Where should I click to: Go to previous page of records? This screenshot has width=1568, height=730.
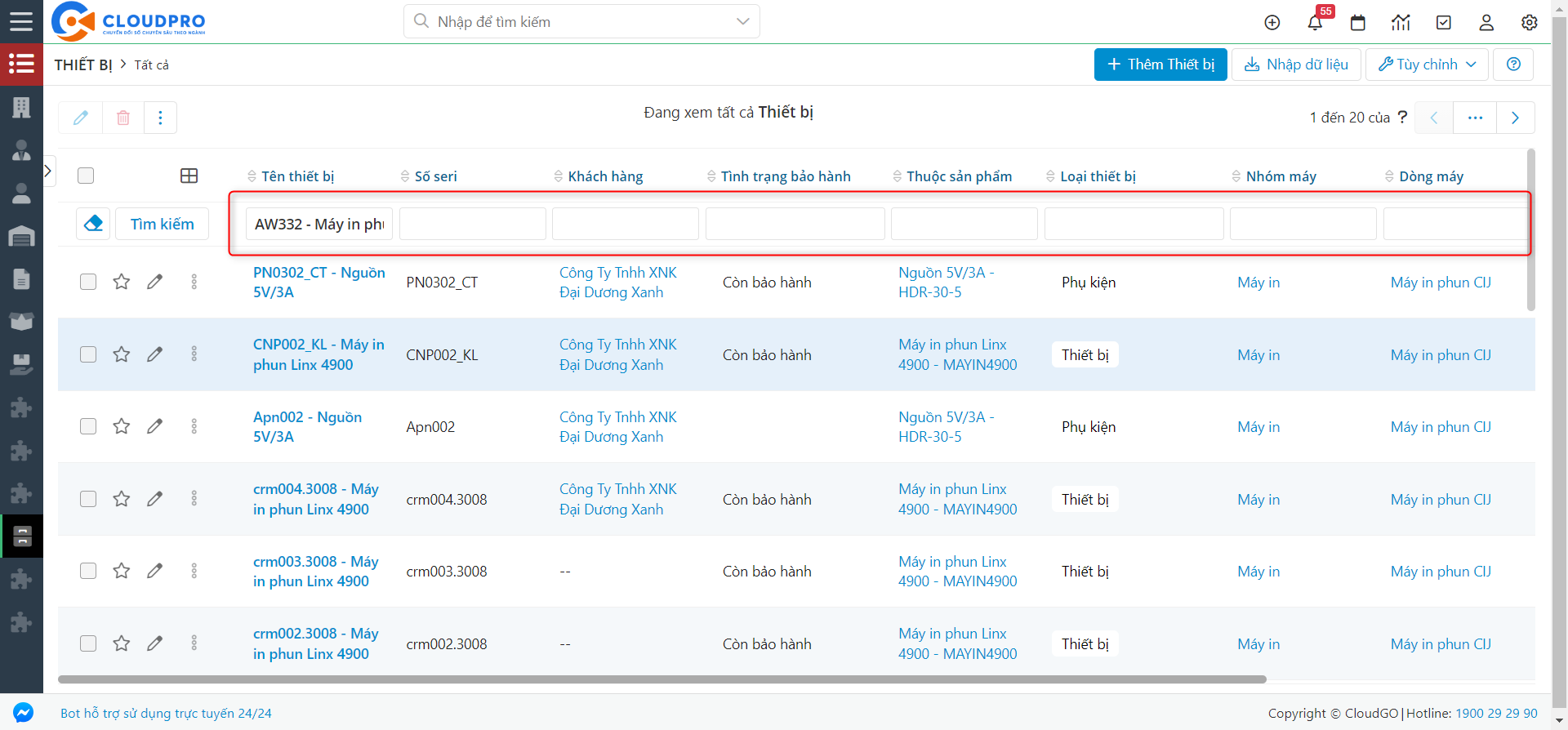pos(1434,118)
